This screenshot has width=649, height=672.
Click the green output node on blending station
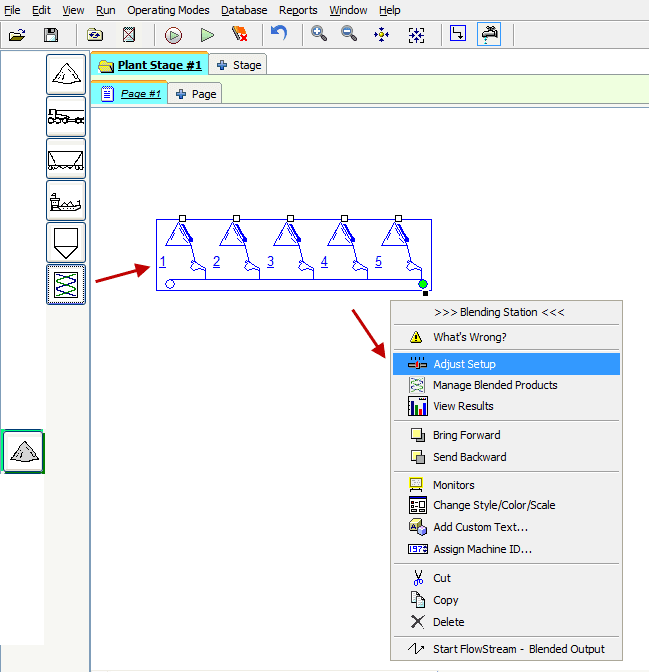[423, 285]
